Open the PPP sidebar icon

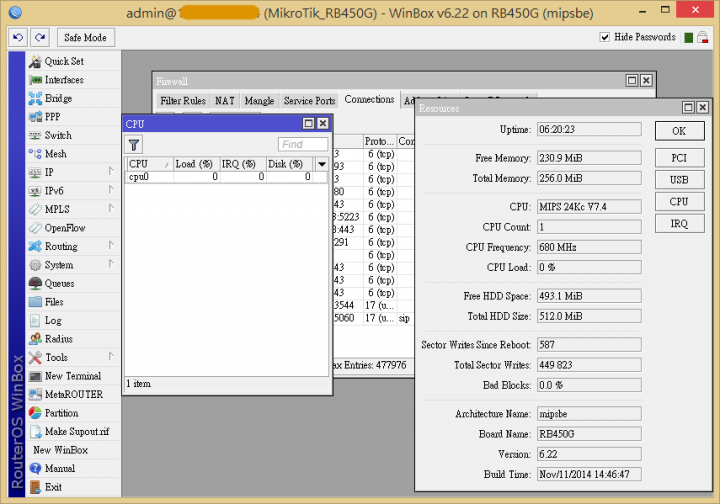35,117
